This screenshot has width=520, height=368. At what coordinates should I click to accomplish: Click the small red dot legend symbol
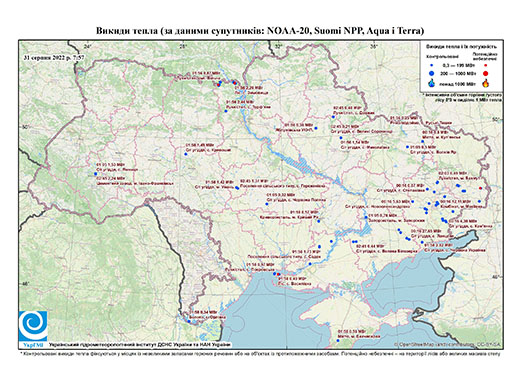point(486,65)
